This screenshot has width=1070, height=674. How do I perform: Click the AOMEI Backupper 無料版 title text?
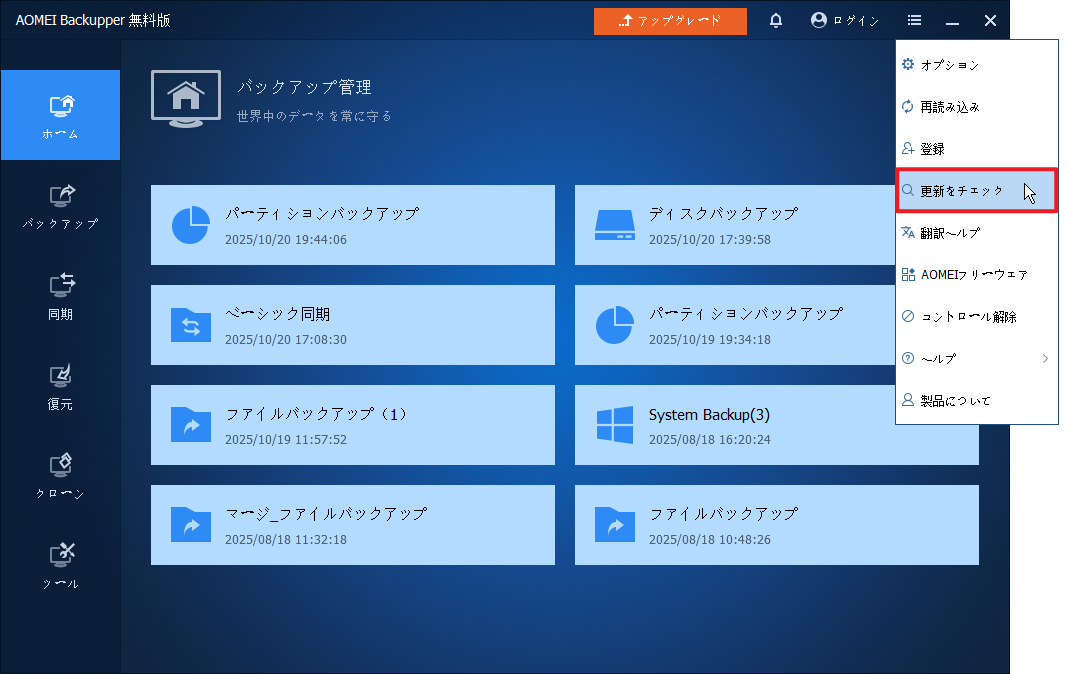click(93, 20)
